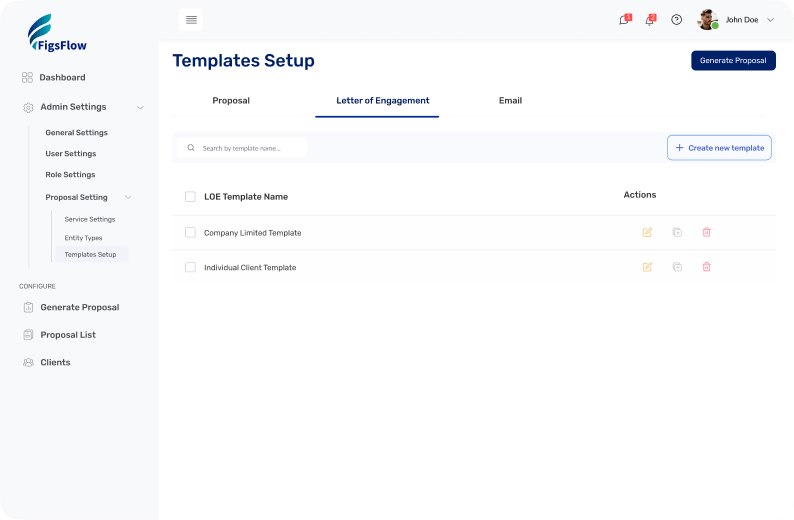Duplicate the Company Limited Template

(x=677, y=232)
